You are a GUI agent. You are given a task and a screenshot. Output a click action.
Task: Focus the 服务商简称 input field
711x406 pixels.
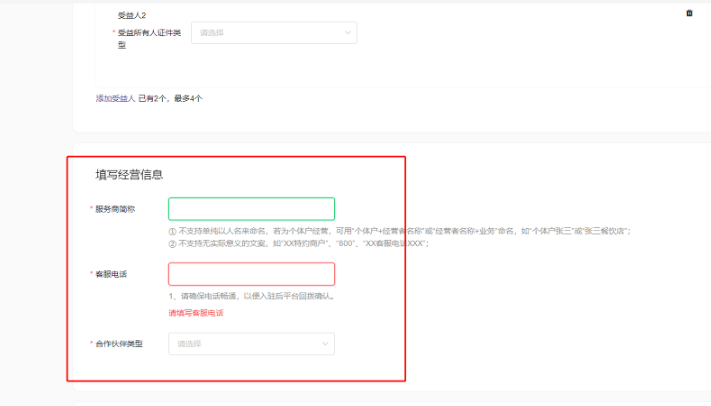[251, 209]
